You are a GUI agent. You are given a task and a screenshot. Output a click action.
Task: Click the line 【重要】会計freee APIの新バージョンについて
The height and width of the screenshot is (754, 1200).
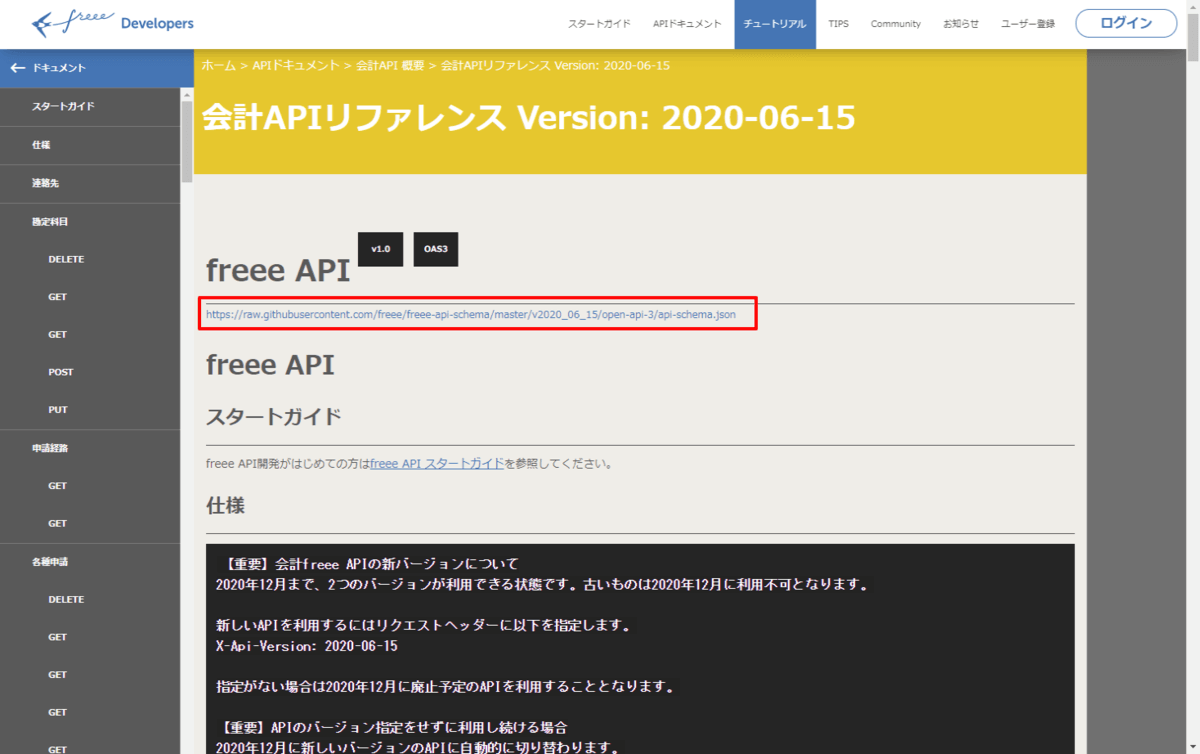[x=367, y=564]
